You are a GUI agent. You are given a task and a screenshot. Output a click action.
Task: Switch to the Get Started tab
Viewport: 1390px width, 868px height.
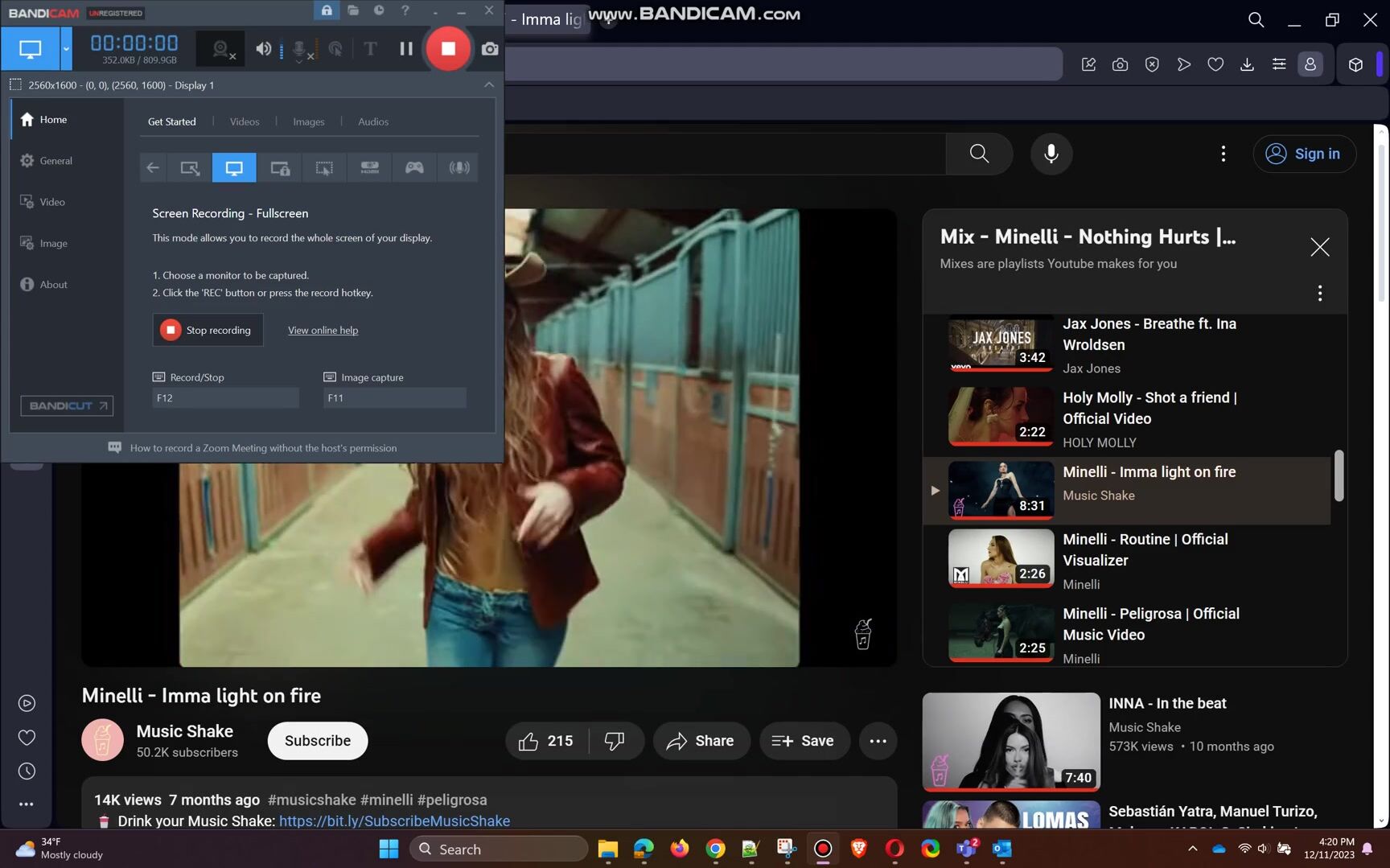pos(171,121)
